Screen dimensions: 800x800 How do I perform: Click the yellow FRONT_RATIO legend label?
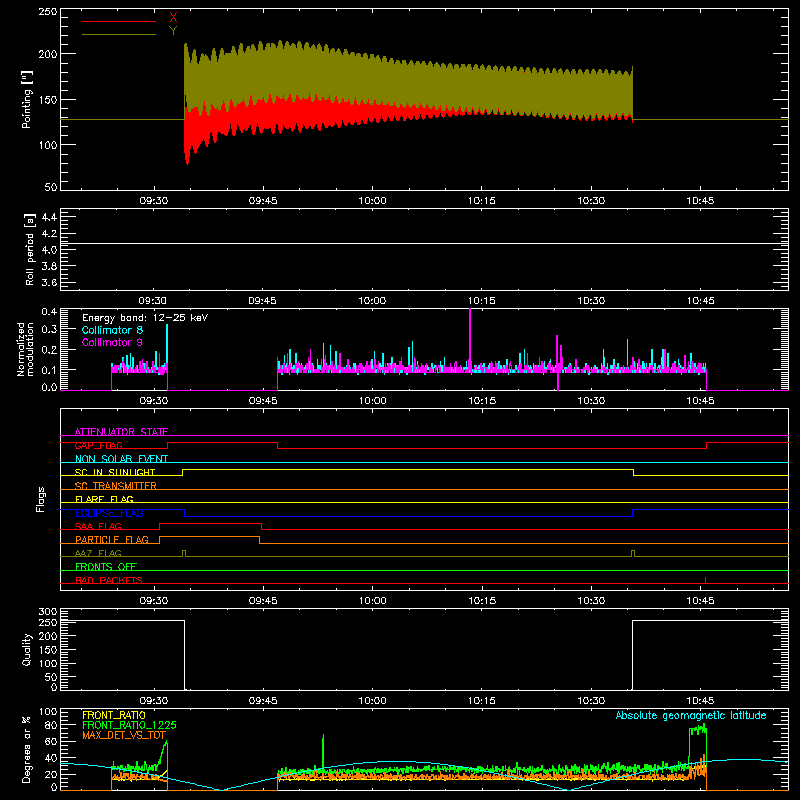114,715
